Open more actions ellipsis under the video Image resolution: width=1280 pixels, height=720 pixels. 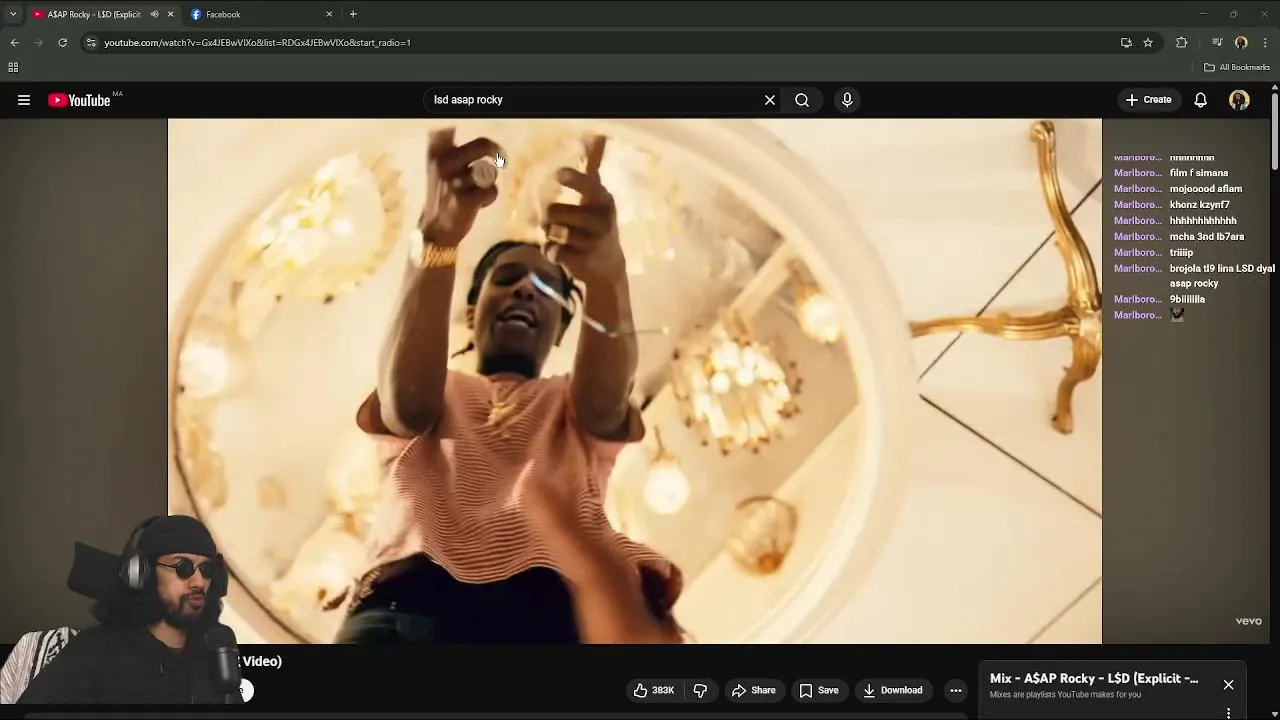coord(956,690)
